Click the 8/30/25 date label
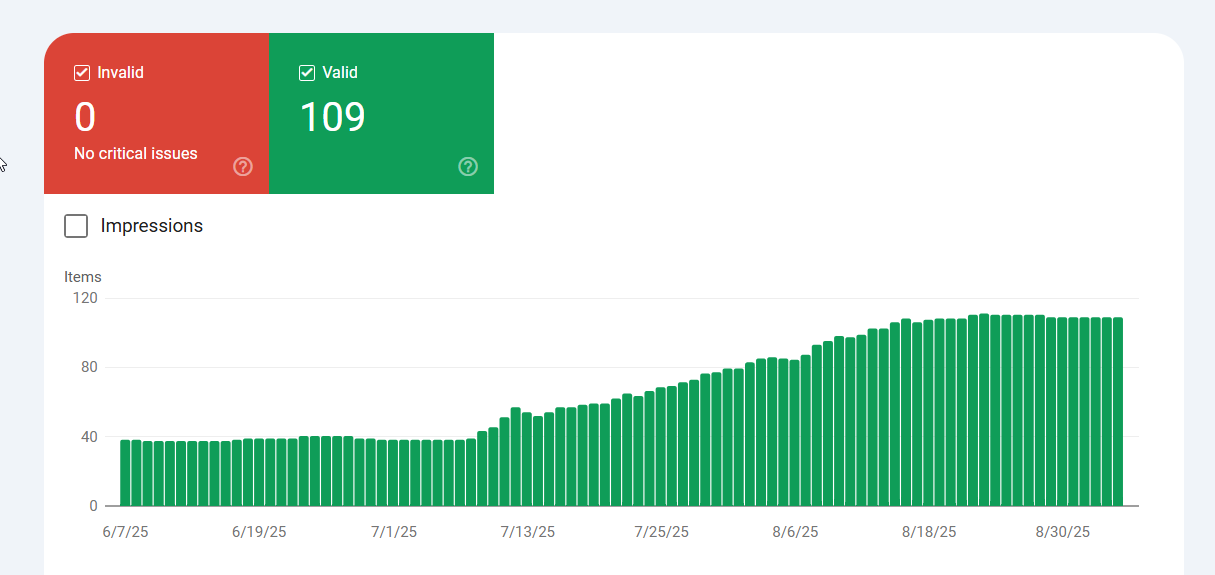Viewport: 1215px width, 575px height. (x=1063, y=532)
